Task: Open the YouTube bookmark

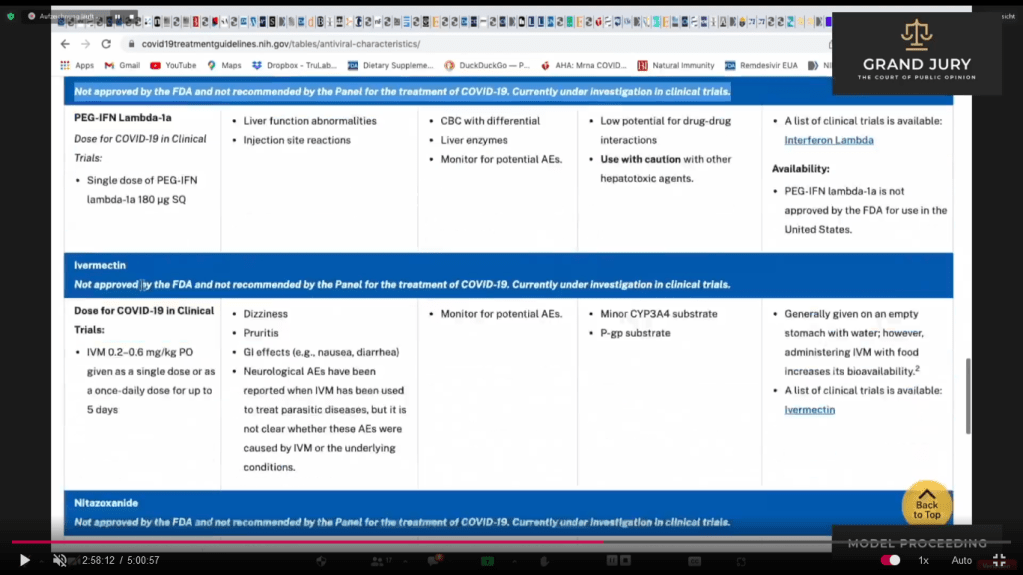Action: tap(173, 66)
